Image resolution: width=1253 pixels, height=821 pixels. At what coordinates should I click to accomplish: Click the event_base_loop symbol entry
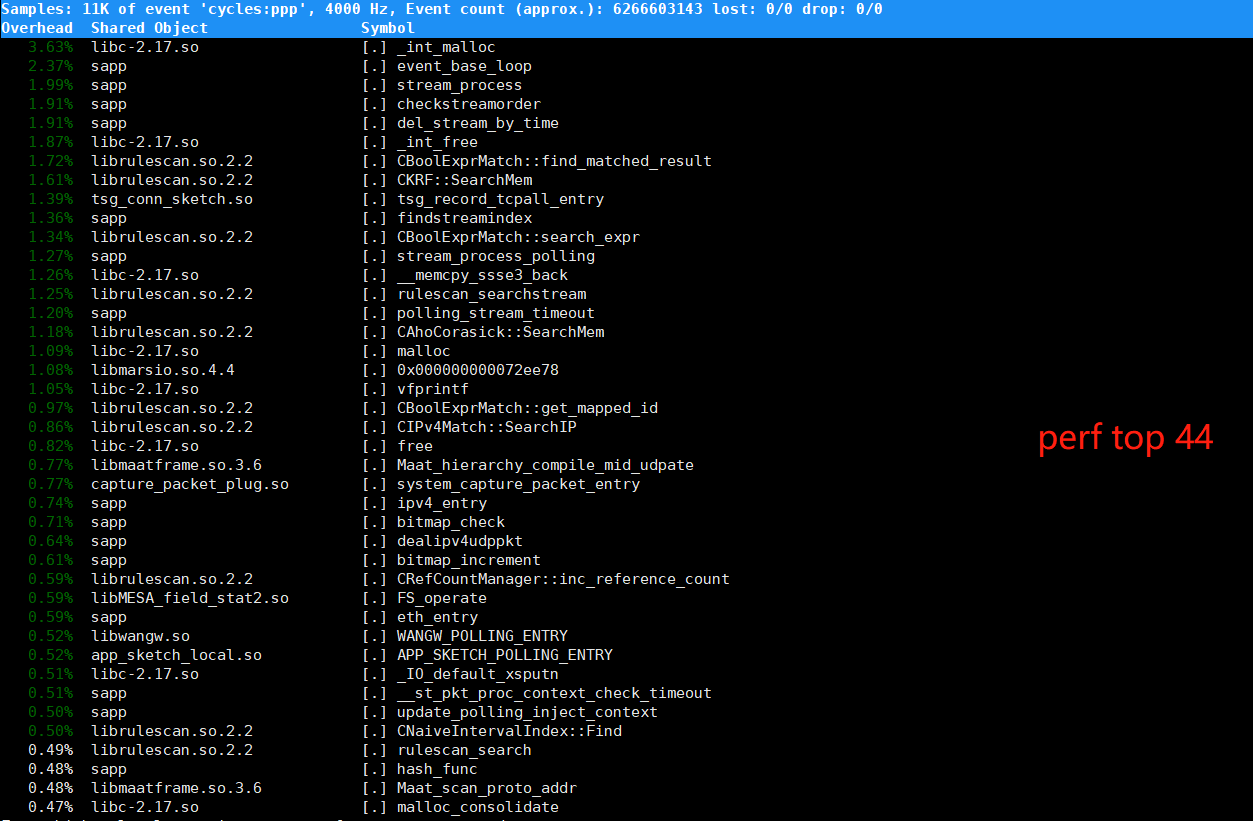point(464,66)
